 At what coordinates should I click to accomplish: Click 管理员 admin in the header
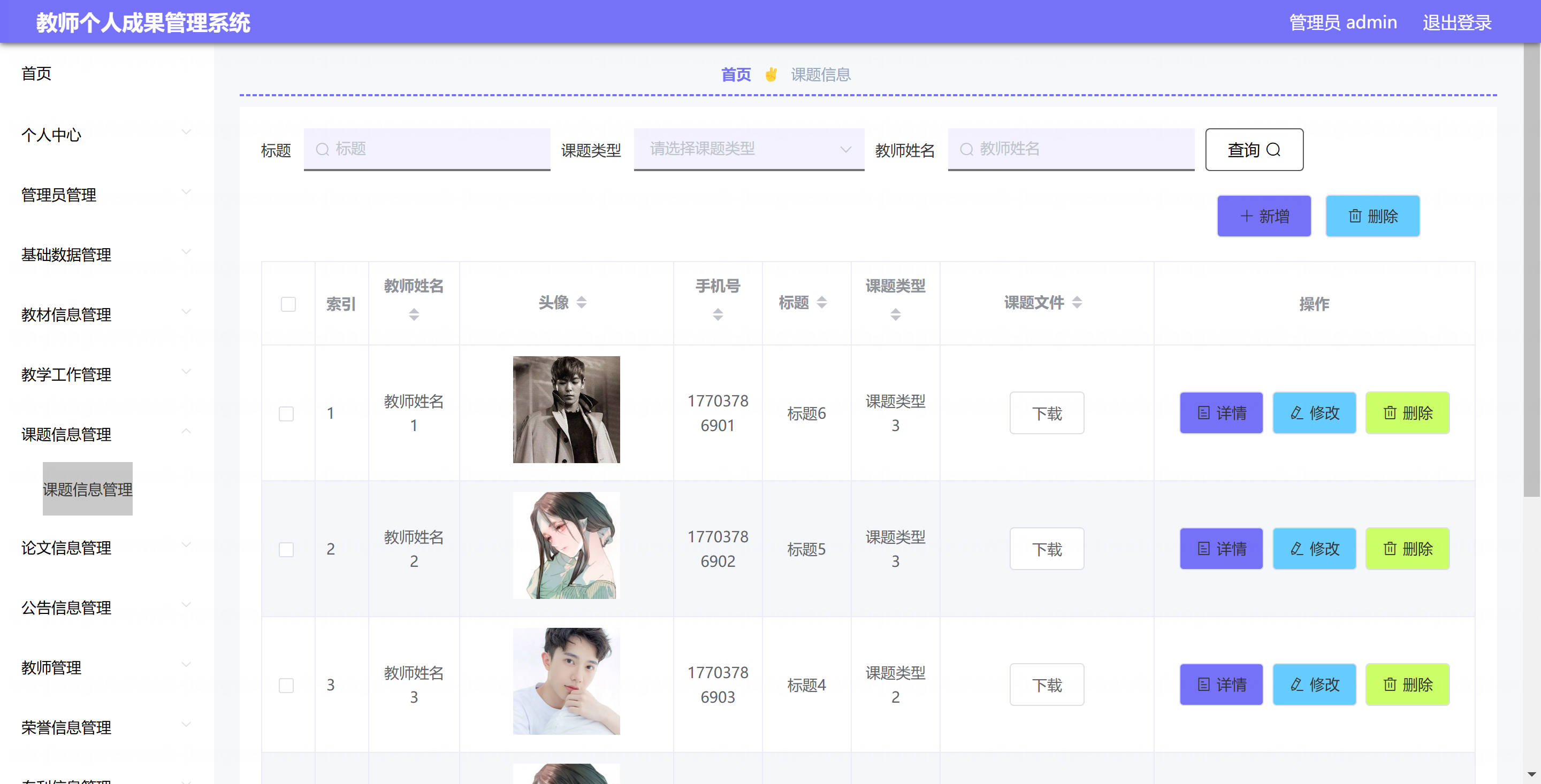(x=1343, y=22)
